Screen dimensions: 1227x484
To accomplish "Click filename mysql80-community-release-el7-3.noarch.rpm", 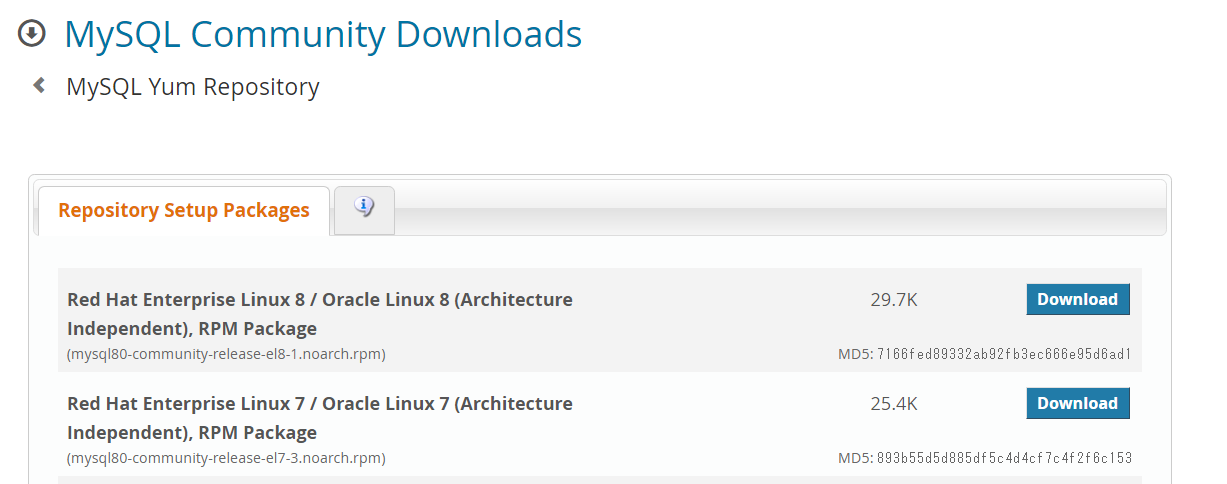I will tap(226, 458).
